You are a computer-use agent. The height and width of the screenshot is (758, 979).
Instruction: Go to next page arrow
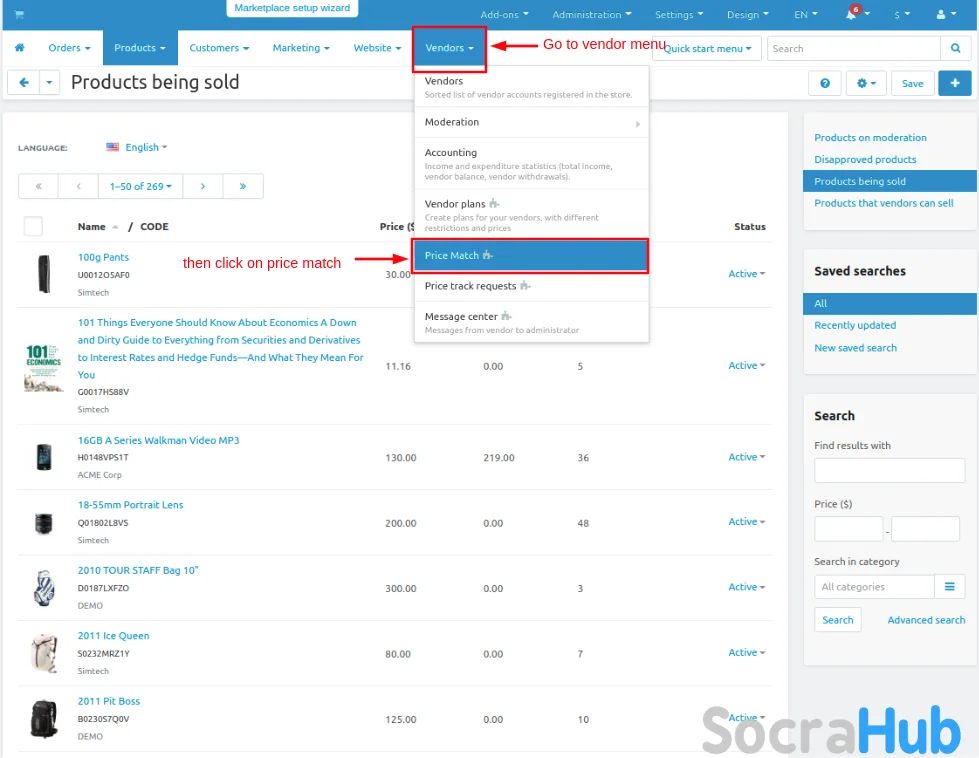[203, 186]
